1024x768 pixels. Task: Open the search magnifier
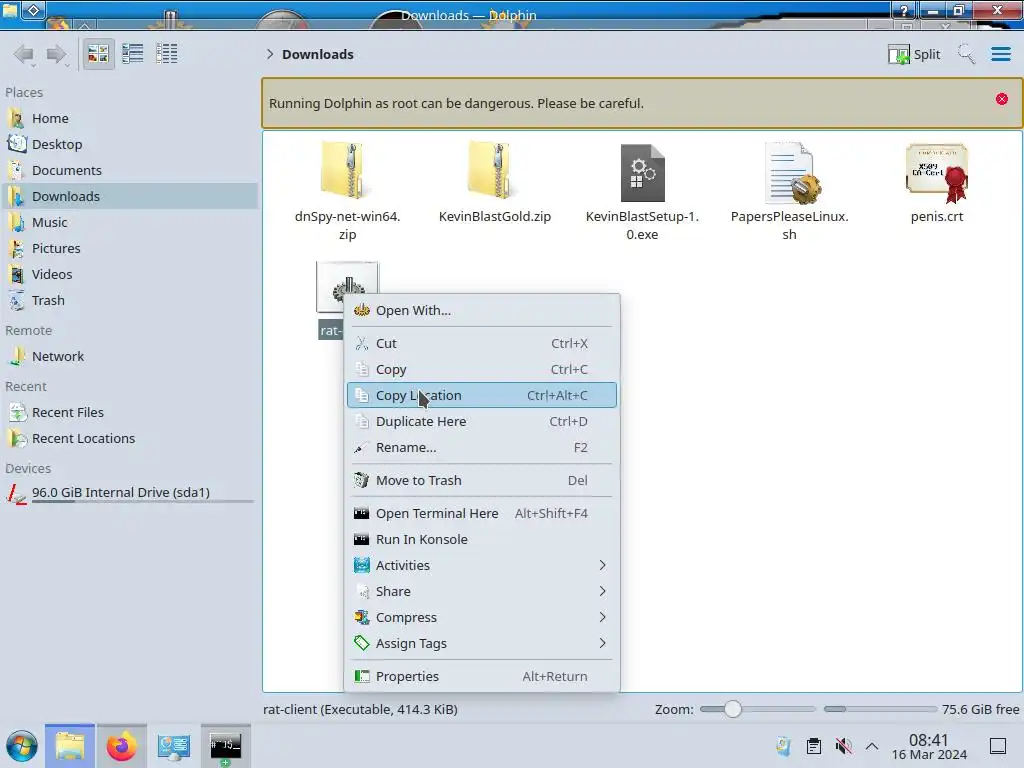[966, 54]
